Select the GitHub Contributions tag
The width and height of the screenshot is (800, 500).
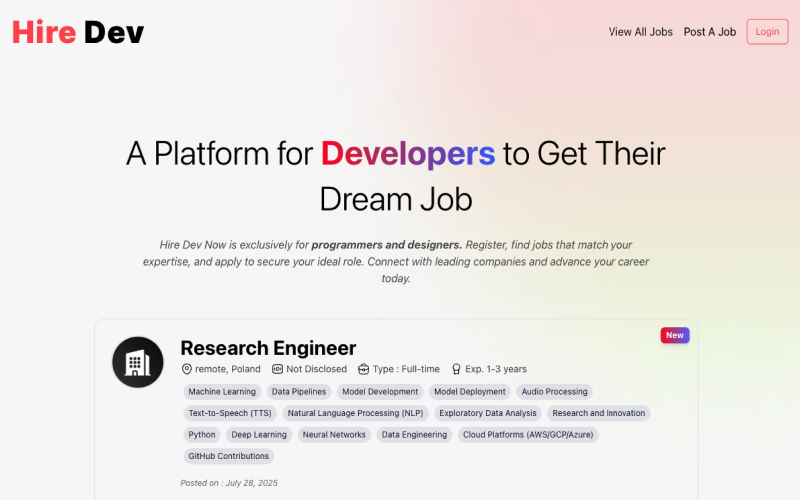click(x=228, y=456)
